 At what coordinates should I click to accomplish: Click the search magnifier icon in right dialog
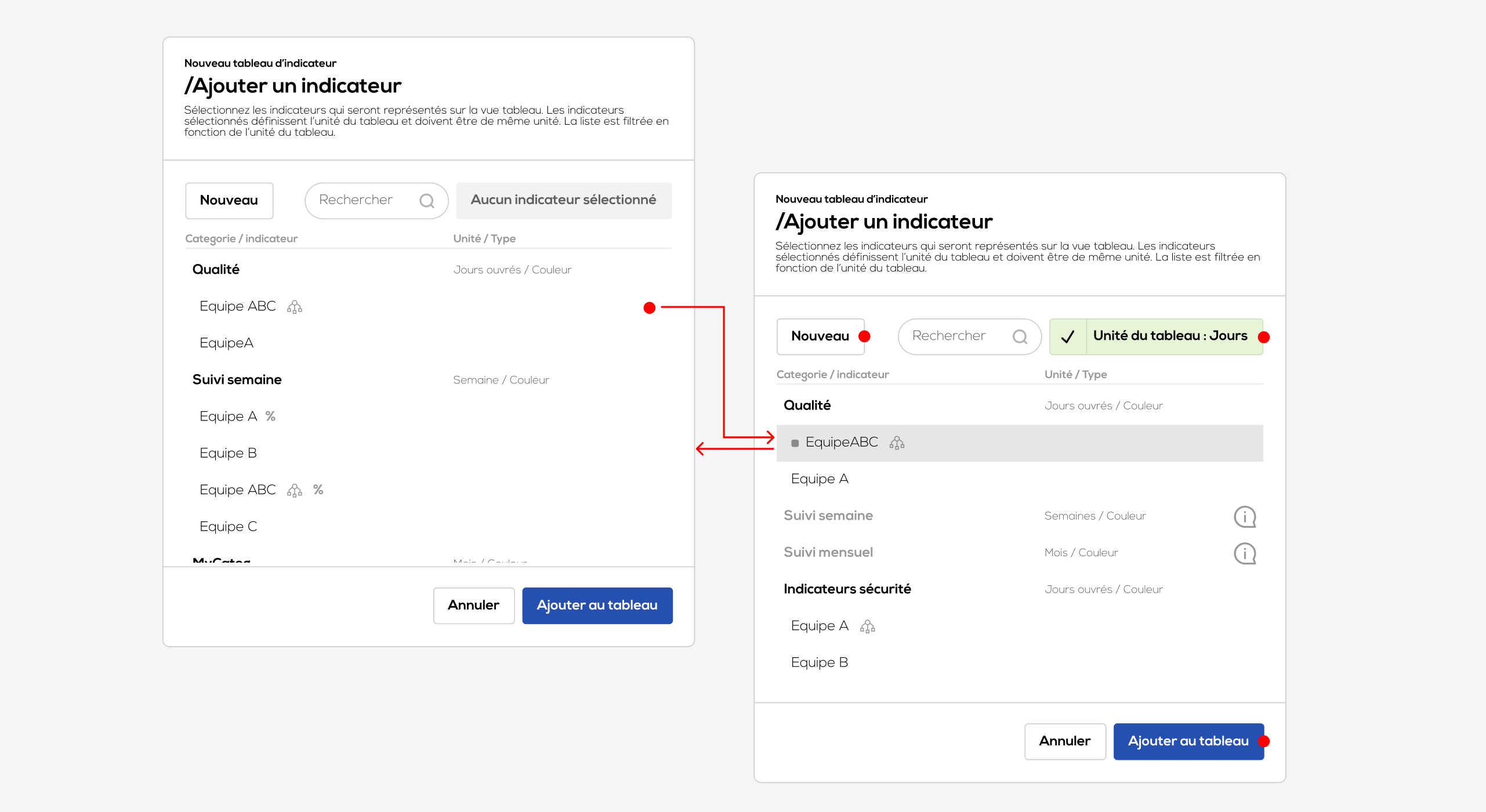(x=1020, y=336)
